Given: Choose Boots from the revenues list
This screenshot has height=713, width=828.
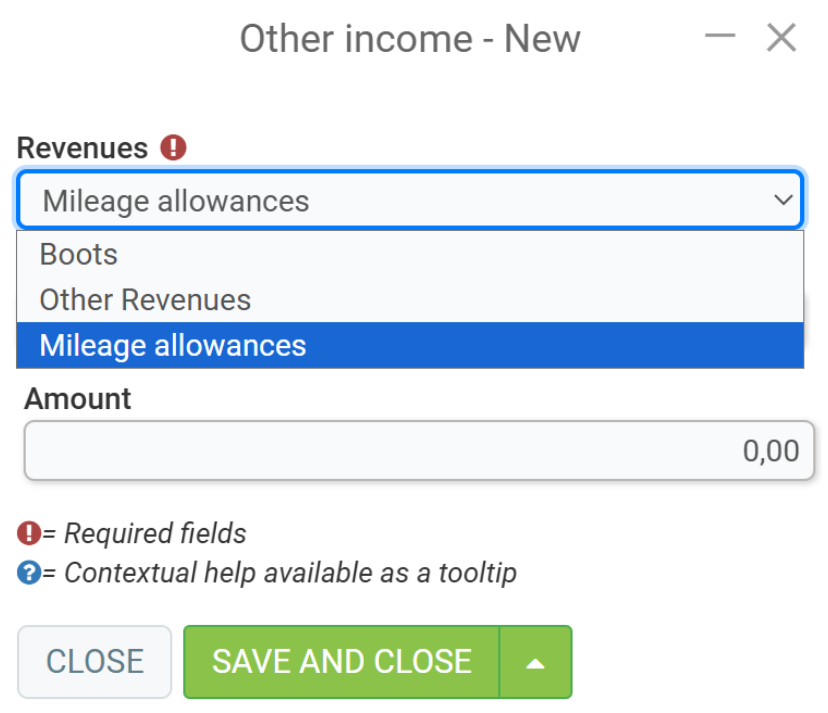Looking at the screenshot, I should click(x=410, y=254).
